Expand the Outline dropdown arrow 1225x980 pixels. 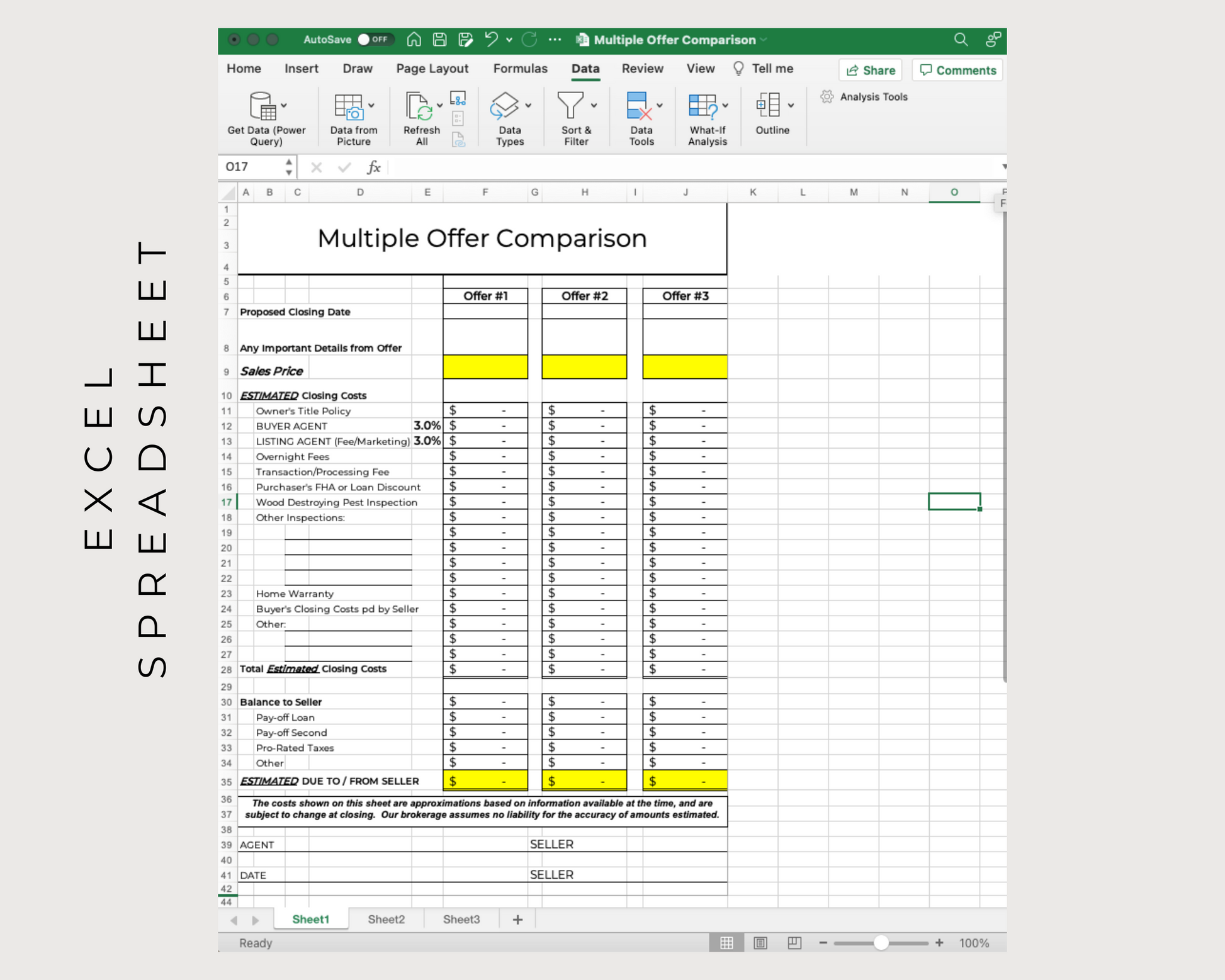click(791, 106)
